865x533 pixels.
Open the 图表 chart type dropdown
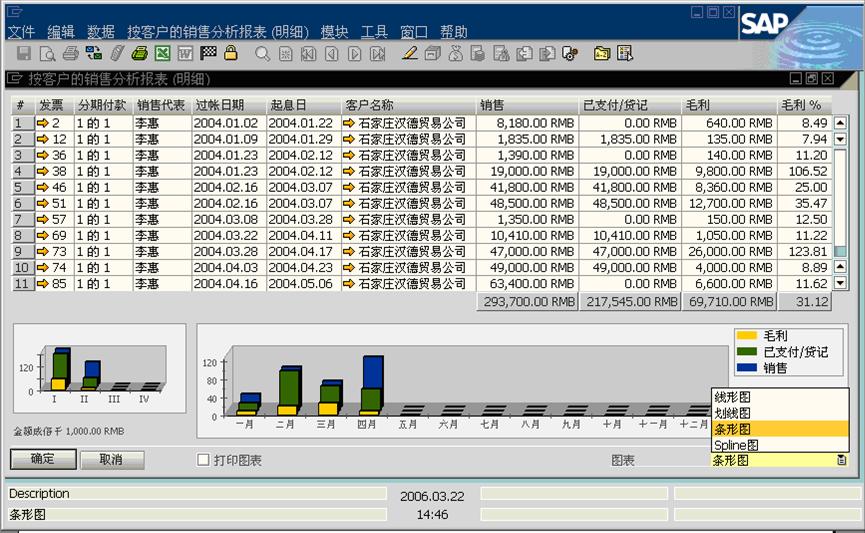pyautogui.click(x=842, y=460)
